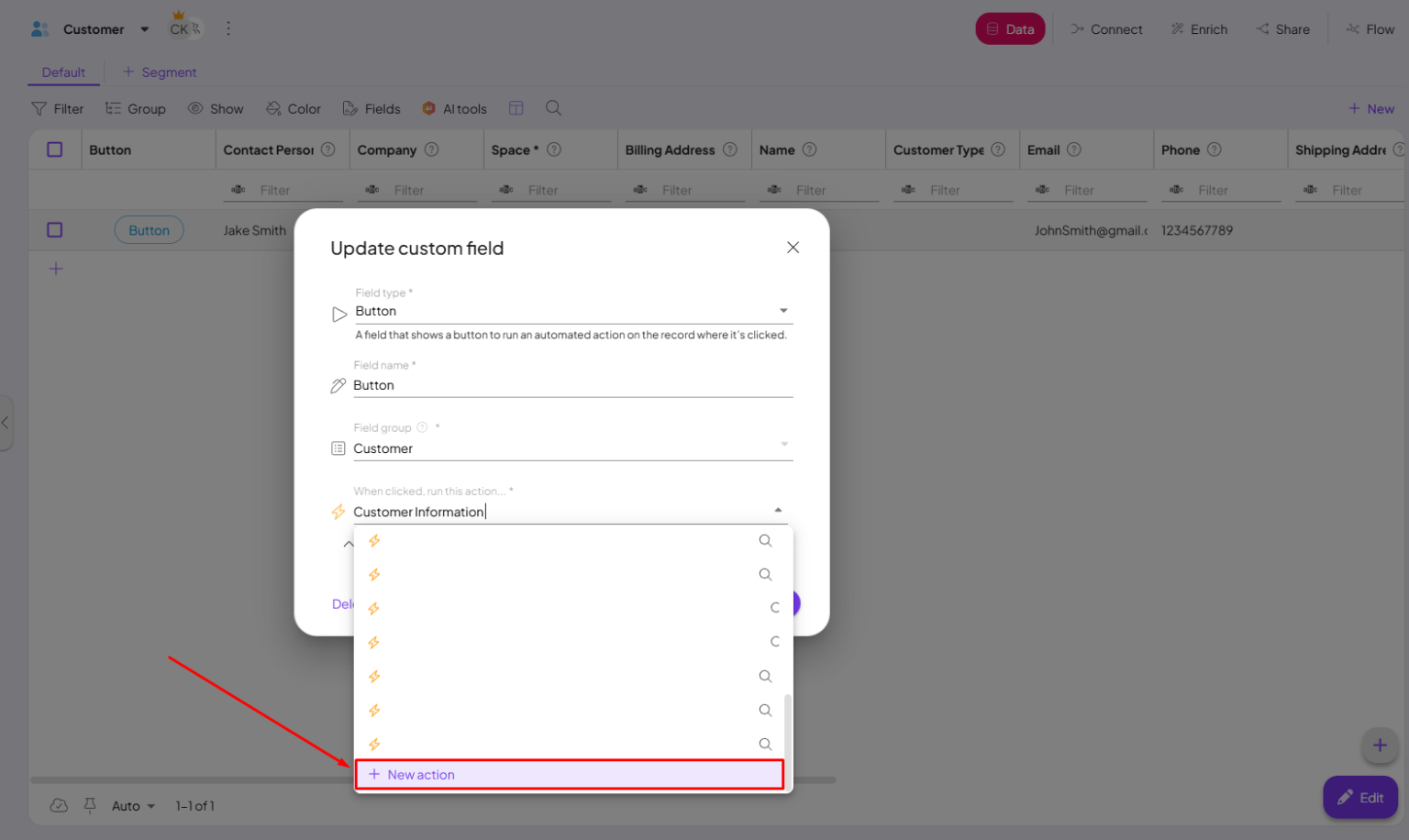Open the Share options
Viewport: 1409px width, 840px height.
point(1282,28)
